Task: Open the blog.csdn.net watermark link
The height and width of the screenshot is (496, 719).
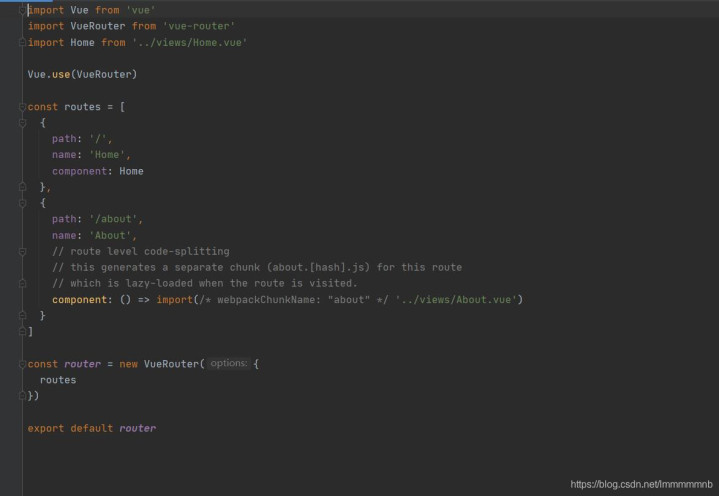Action: coord(640,484)
